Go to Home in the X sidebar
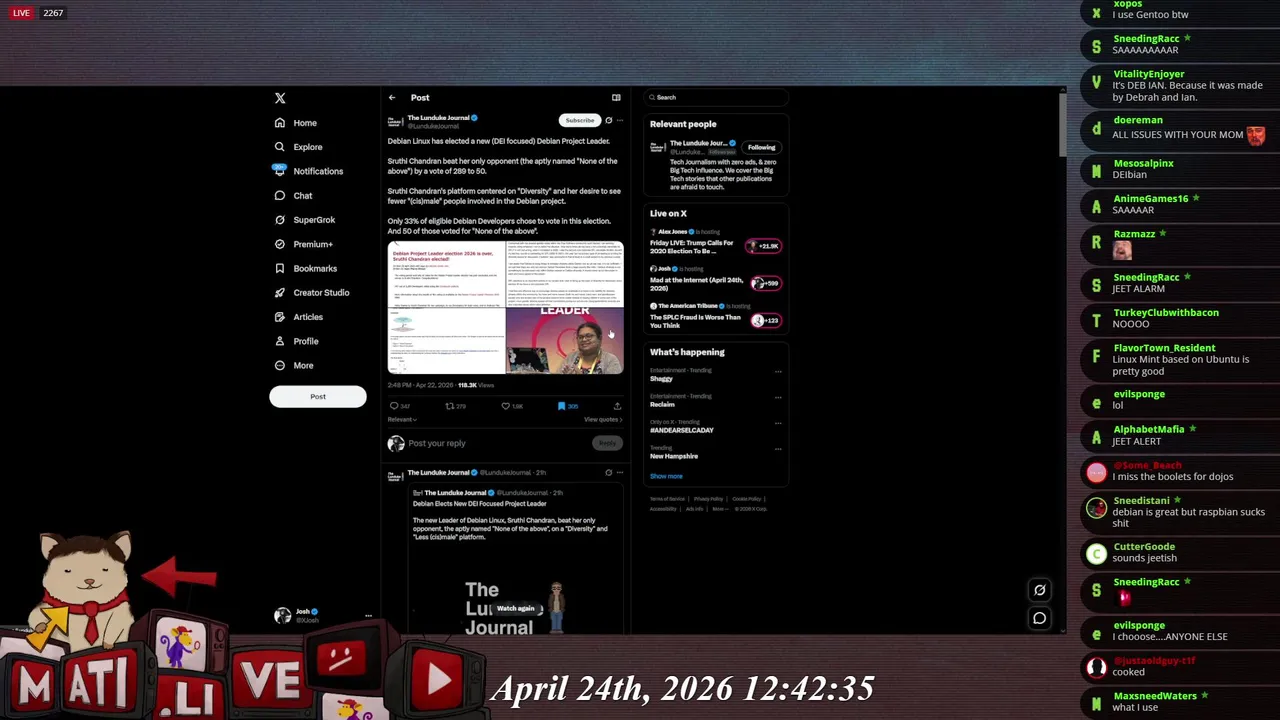 coord(296,123)
